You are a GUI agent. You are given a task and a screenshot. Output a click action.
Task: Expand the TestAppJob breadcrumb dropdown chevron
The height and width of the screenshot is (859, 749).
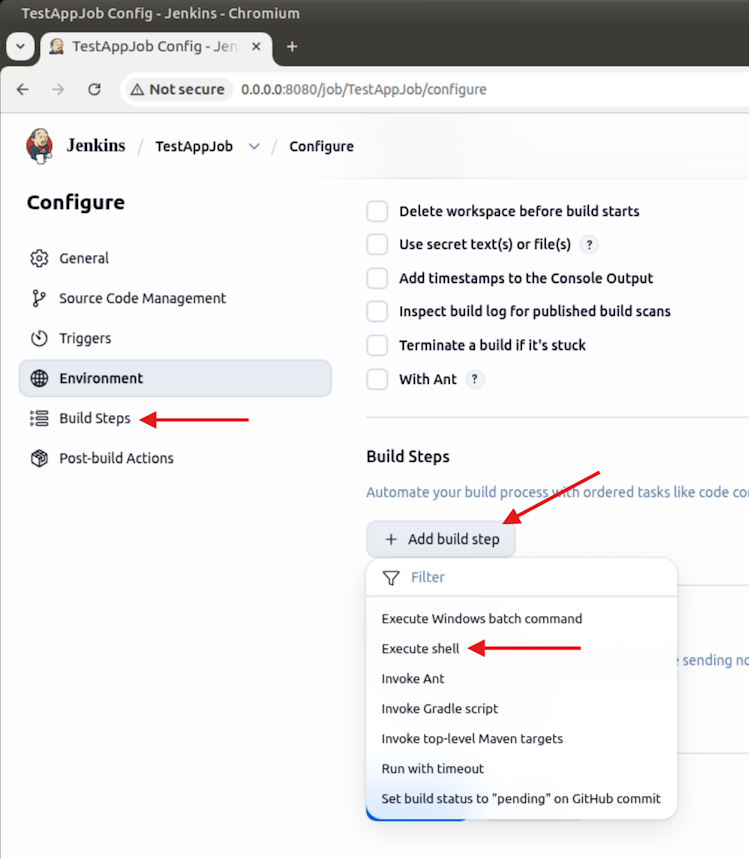[254, 146]
